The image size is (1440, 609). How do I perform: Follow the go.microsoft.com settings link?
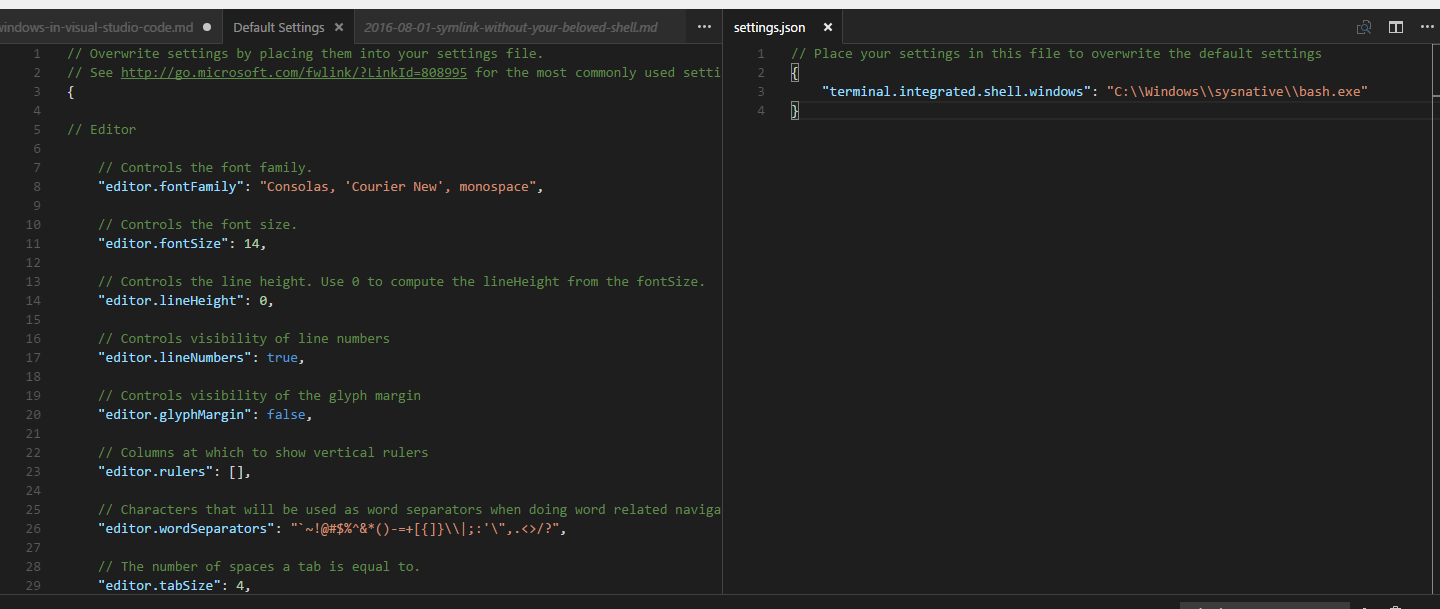pos(293,72)
